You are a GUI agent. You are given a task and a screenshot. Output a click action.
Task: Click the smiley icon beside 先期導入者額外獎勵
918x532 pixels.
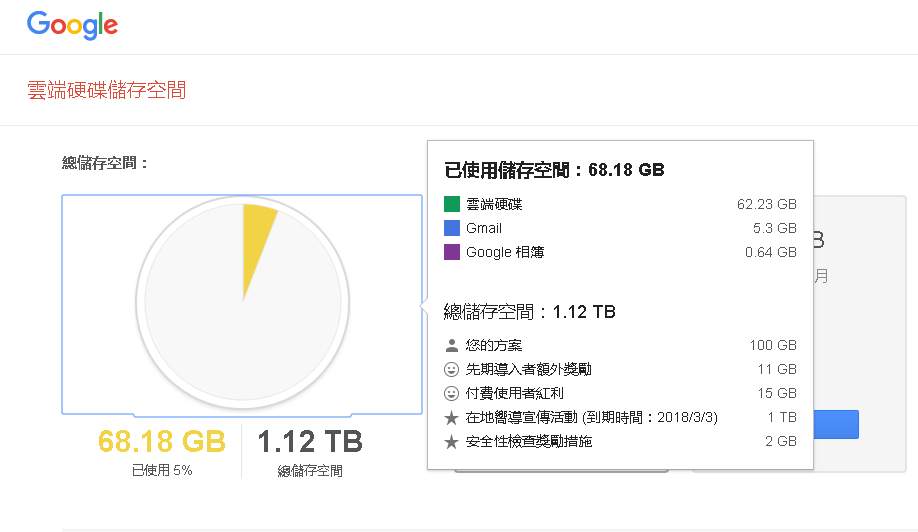tap(451, 369)
